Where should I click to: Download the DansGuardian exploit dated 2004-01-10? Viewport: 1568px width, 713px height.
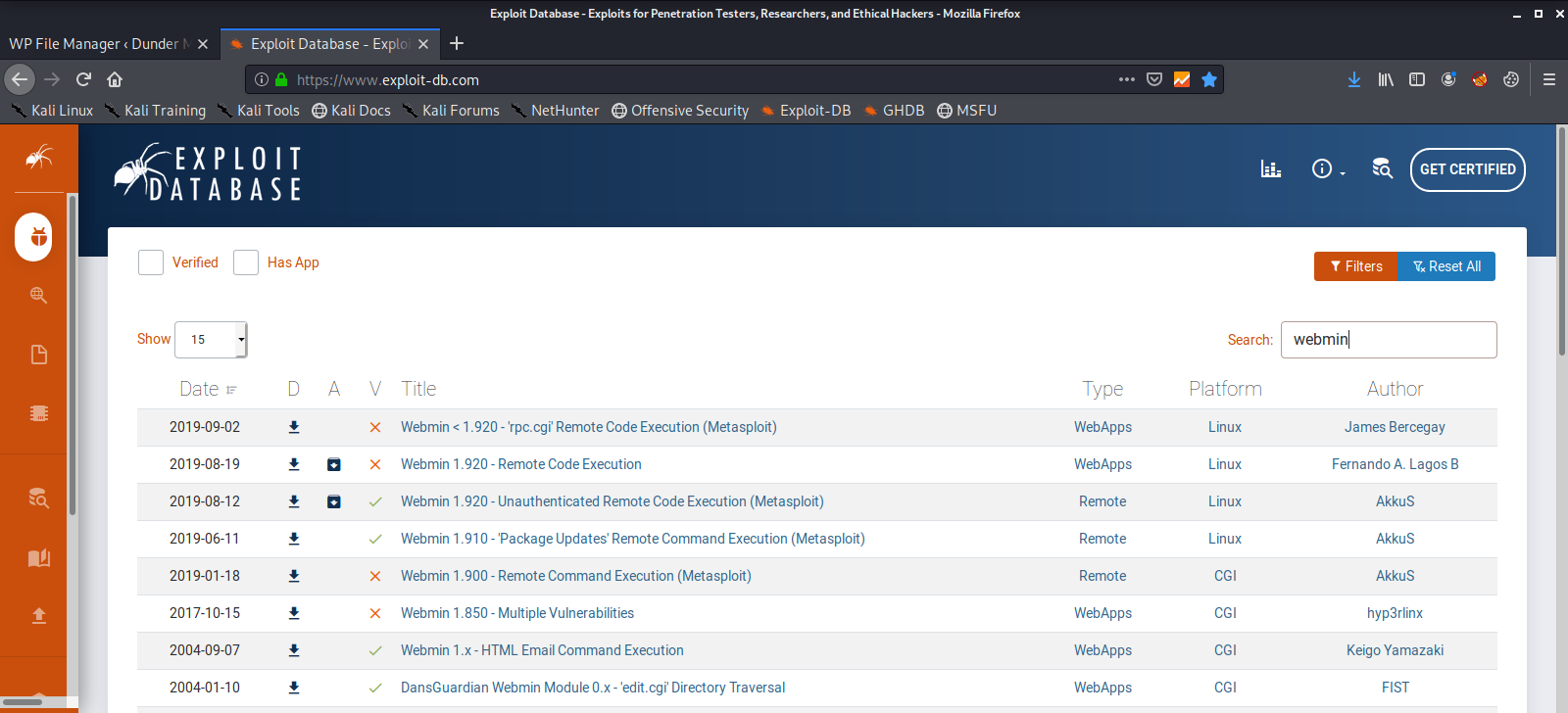pyautogui.click(x=294, y=688)
